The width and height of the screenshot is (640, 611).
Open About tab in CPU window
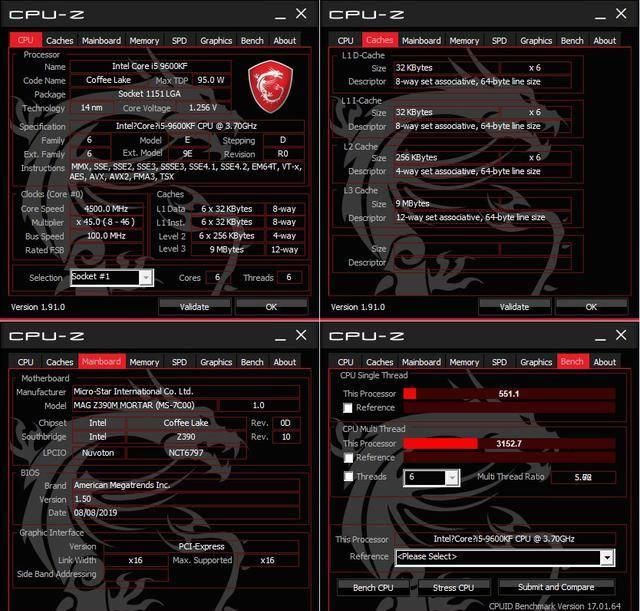(x=284, y=40)
